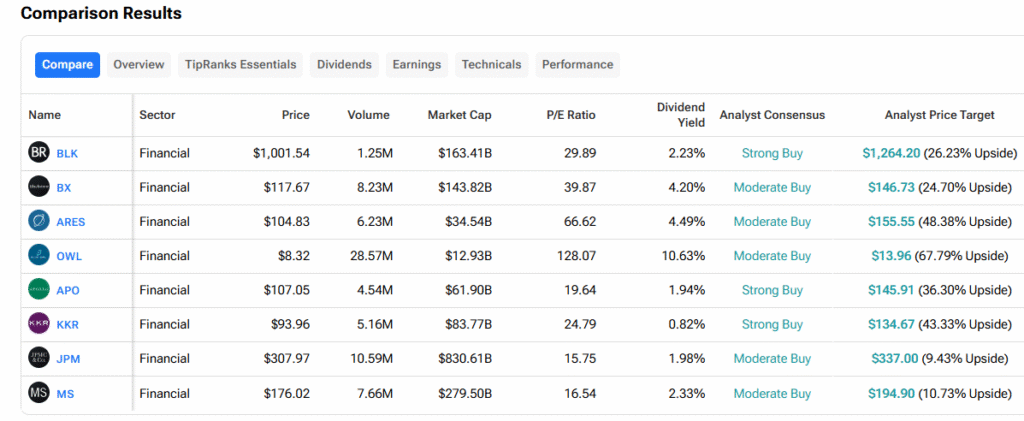Screen dimensions: 1024x421
Task: Click the MS company logo icon
Action: (x=39, y=393)
